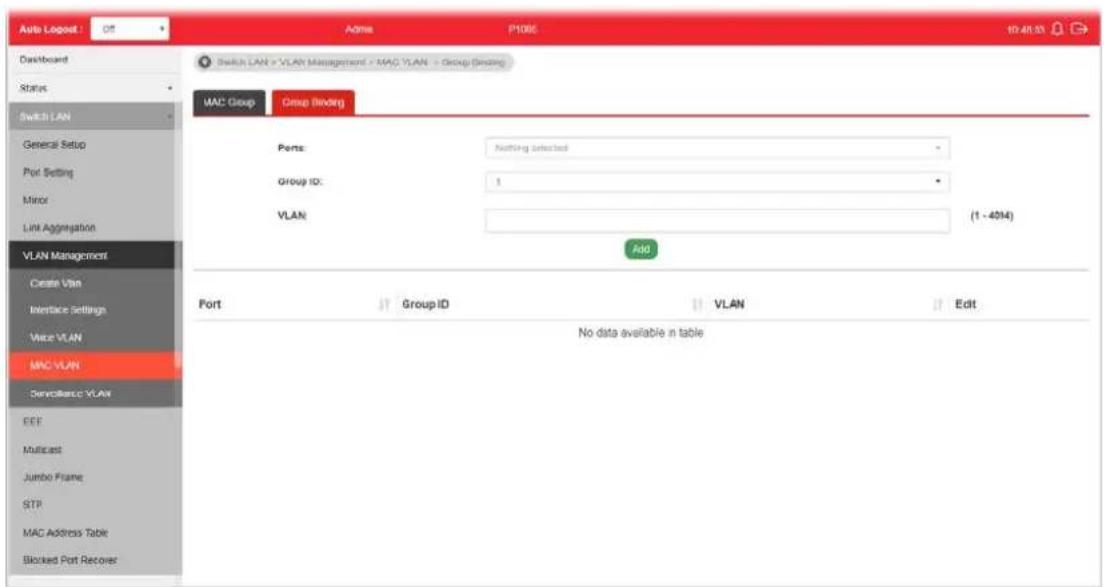
Task: Click the breadcrumb path text
Action: tap(361, 63)
